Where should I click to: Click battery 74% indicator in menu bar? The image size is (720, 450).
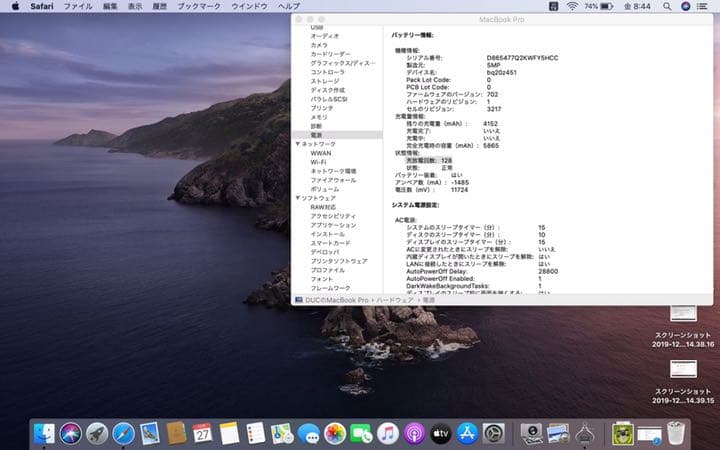598,6
